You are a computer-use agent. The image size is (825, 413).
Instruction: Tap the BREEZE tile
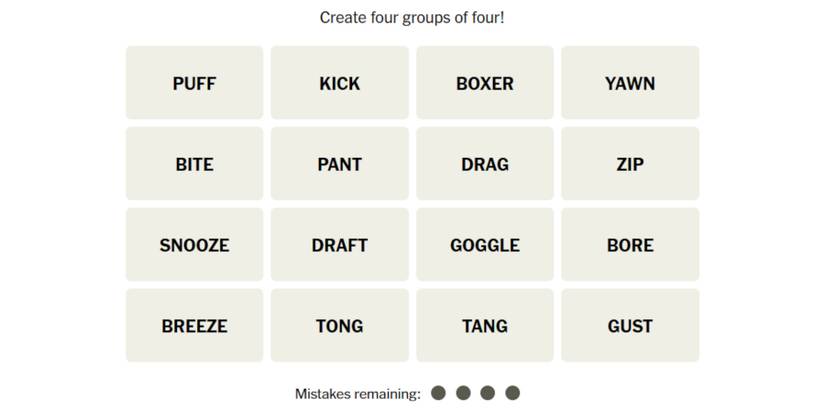click(194, 326)
